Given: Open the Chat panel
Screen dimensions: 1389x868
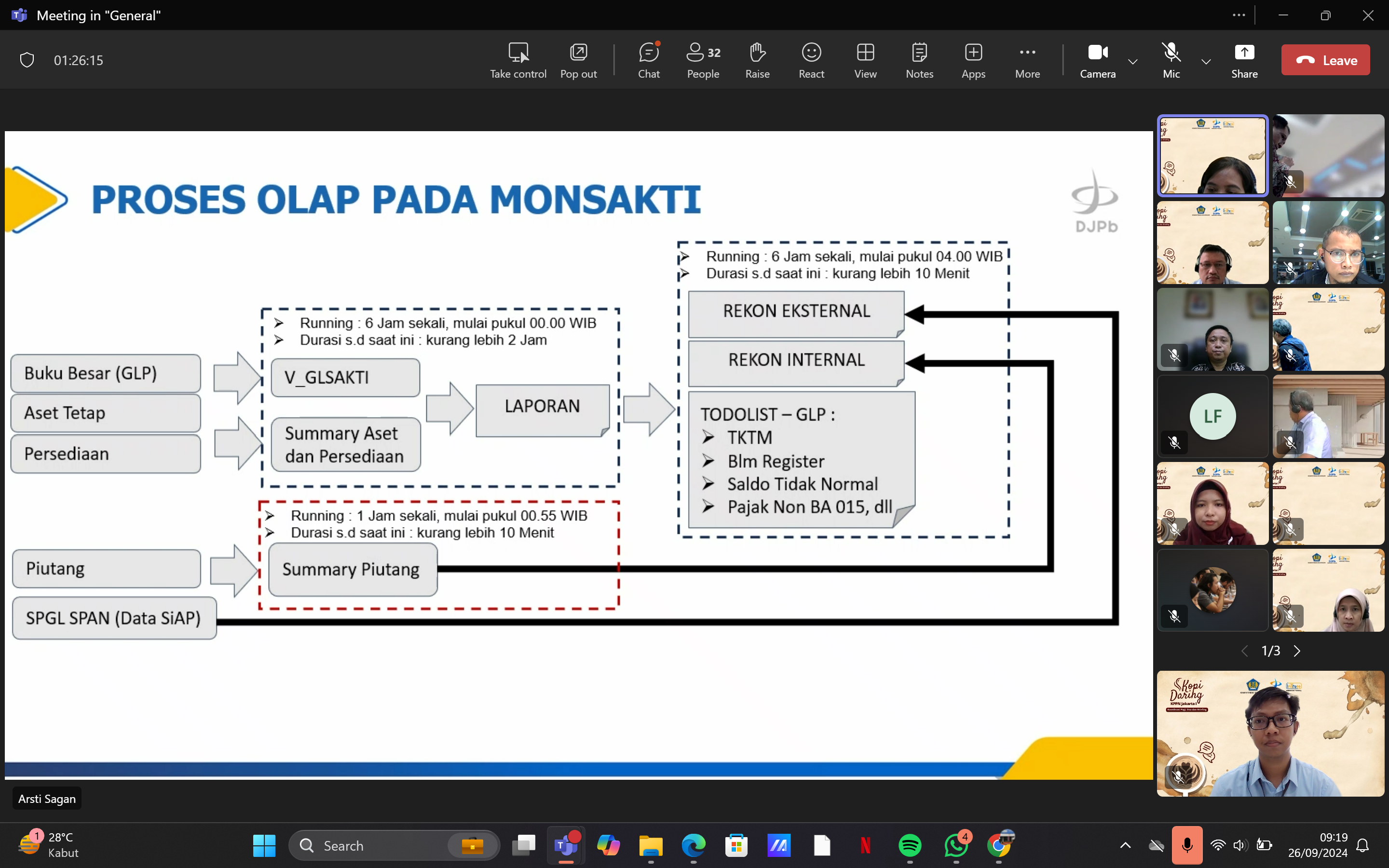Looking at the screenshot, I should point(649,60).
